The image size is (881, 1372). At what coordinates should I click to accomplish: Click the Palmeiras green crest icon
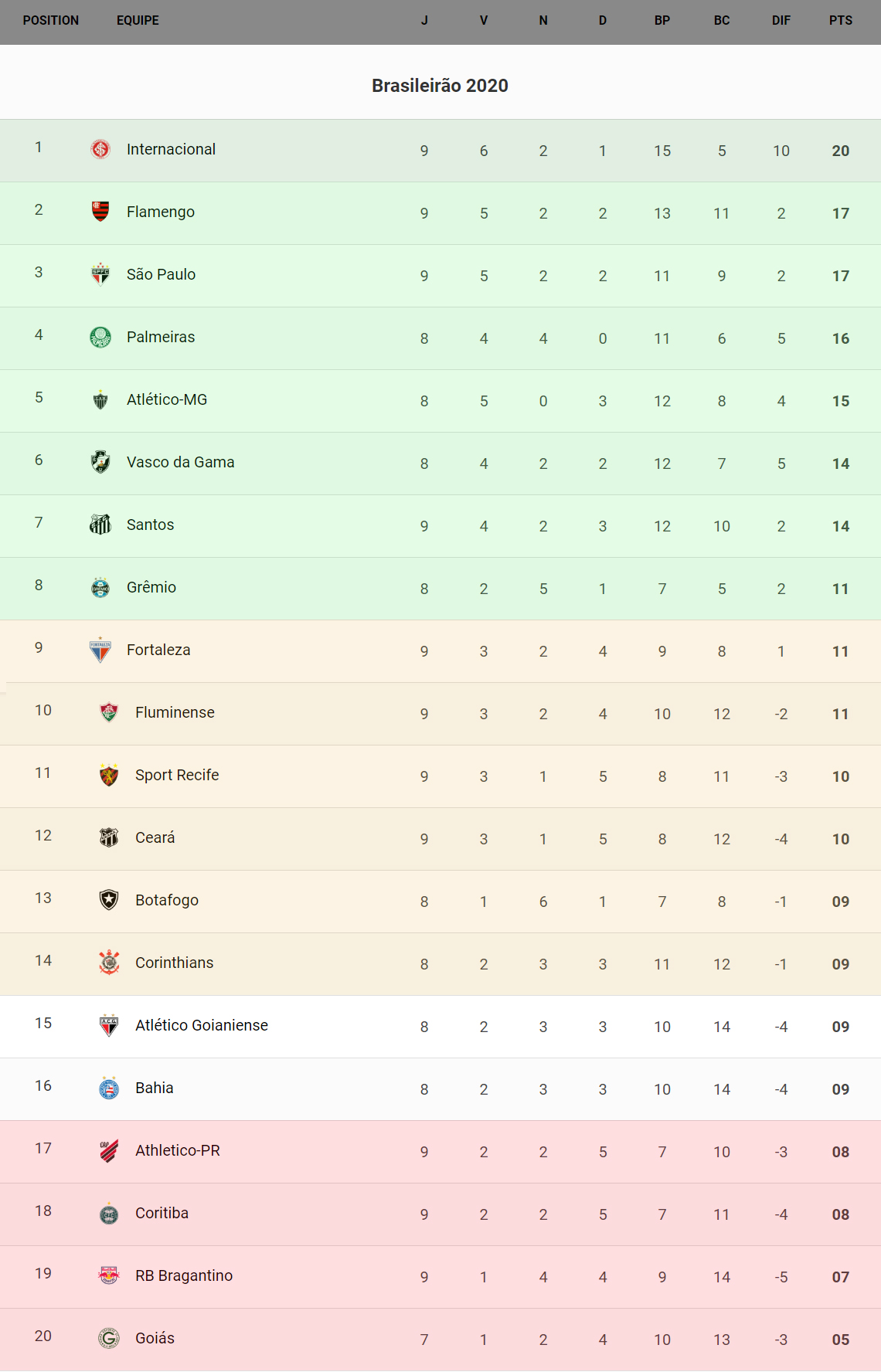[100, 337]
